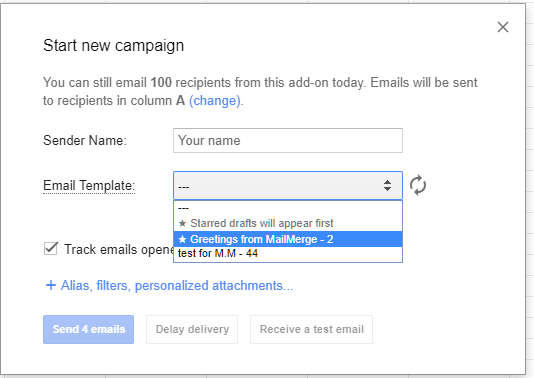This screenshot has height=378, width=534.
Task: Focus the Sender Name input field
Action: tap(288, 140)
